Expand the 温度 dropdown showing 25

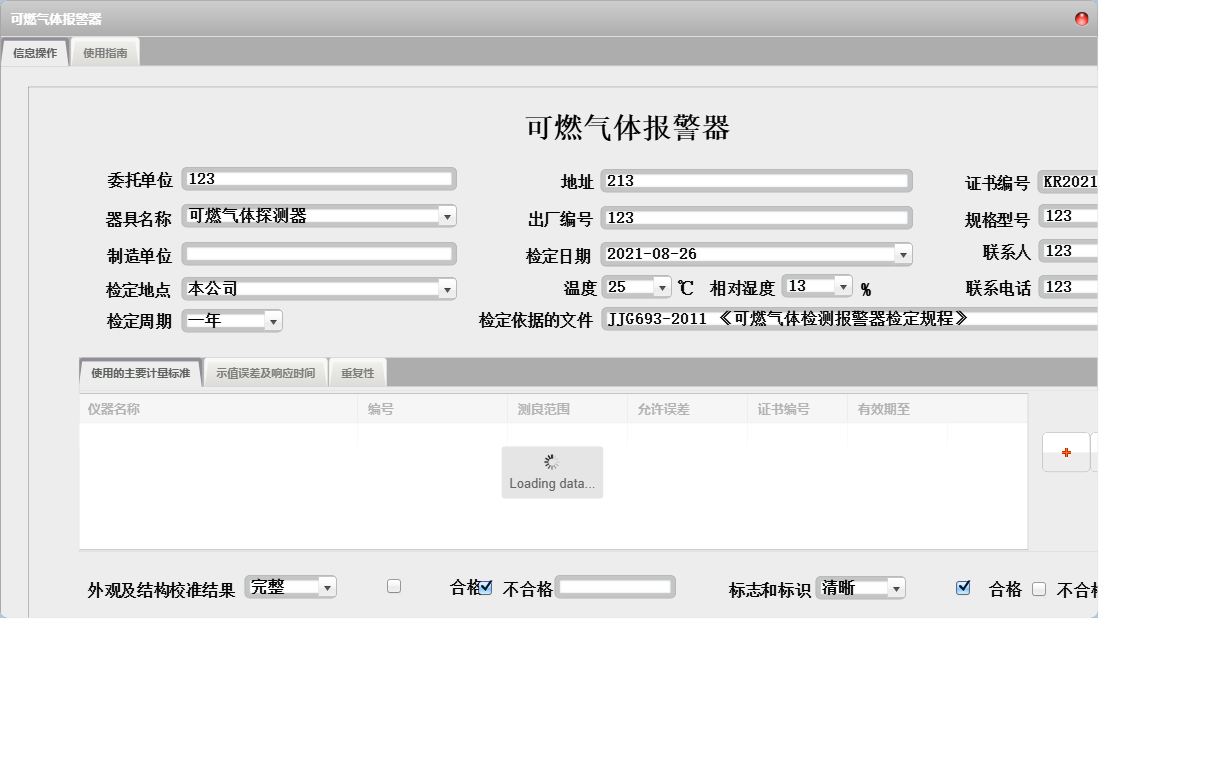(662, 287)
